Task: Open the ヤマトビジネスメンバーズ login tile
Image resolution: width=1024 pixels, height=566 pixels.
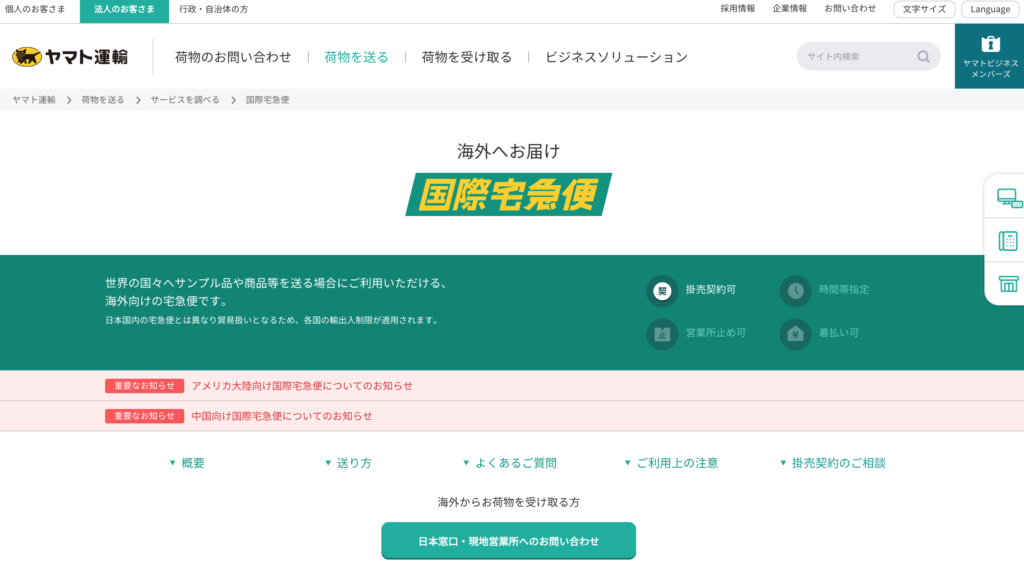Action: coord(989,56)
